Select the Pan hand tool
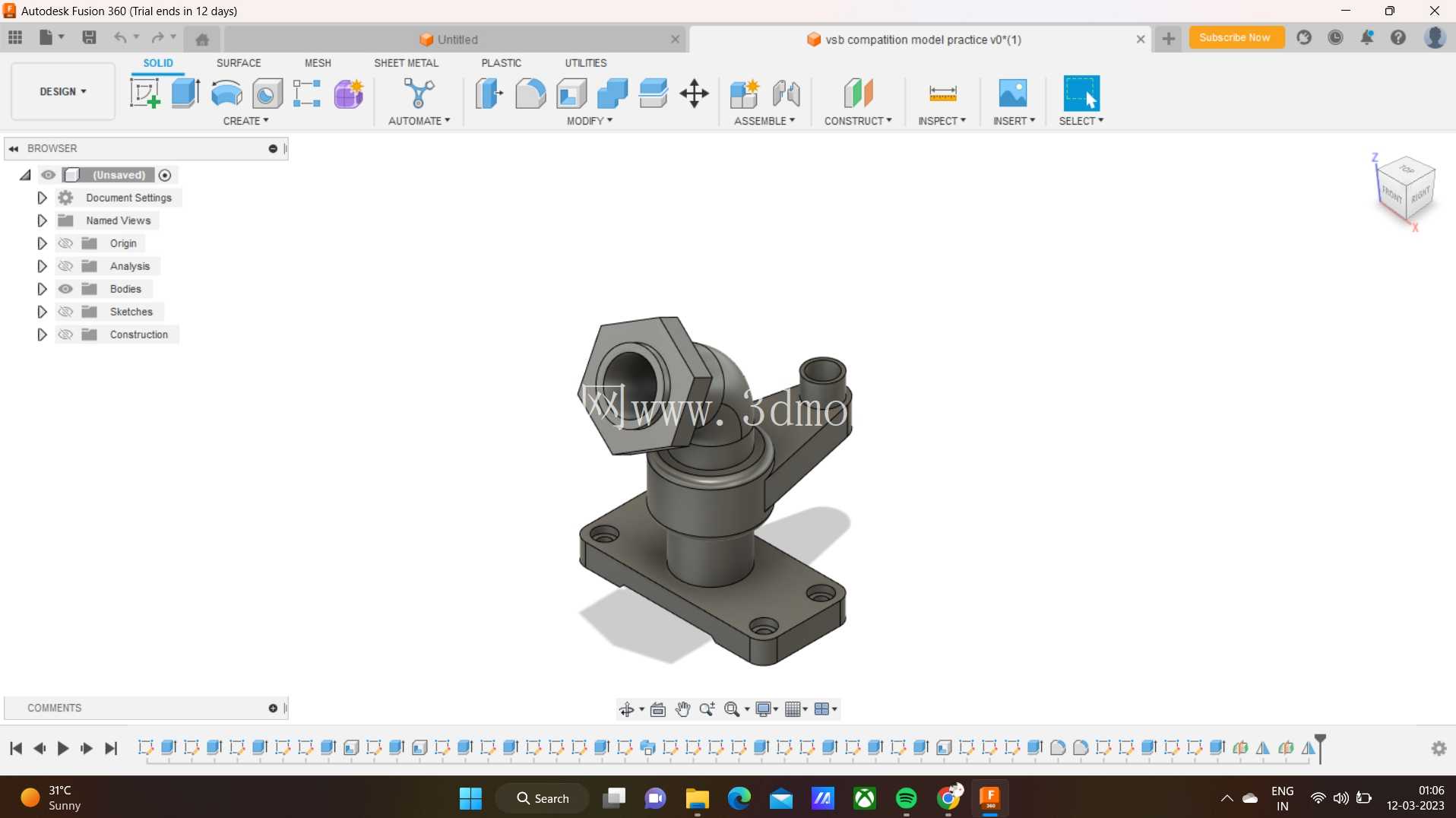The image size is (1456, 818). (x=682, y=709)
